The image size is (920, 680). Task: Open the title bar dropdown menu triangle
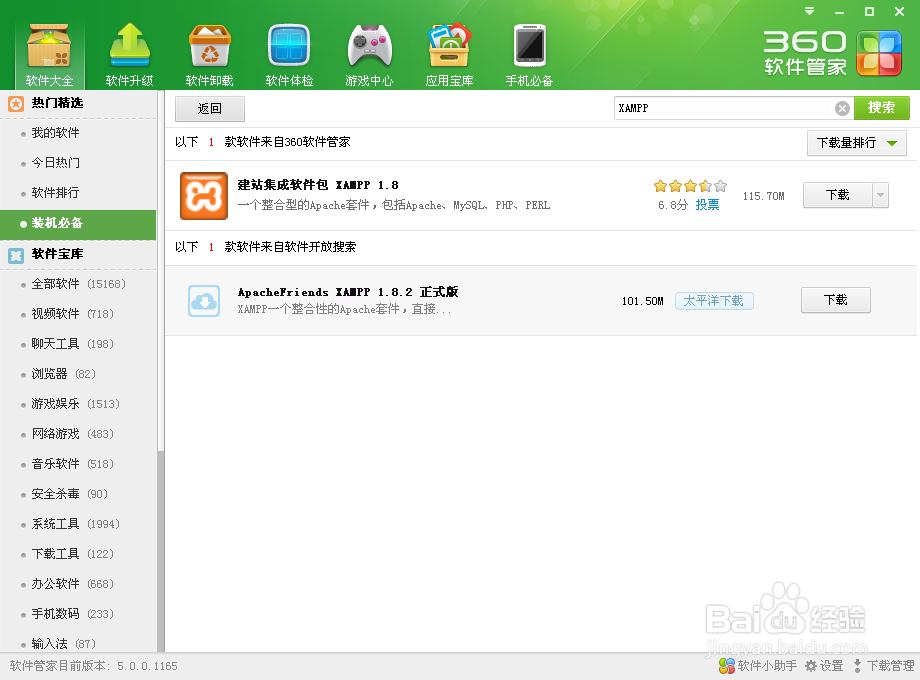(810, 11)
